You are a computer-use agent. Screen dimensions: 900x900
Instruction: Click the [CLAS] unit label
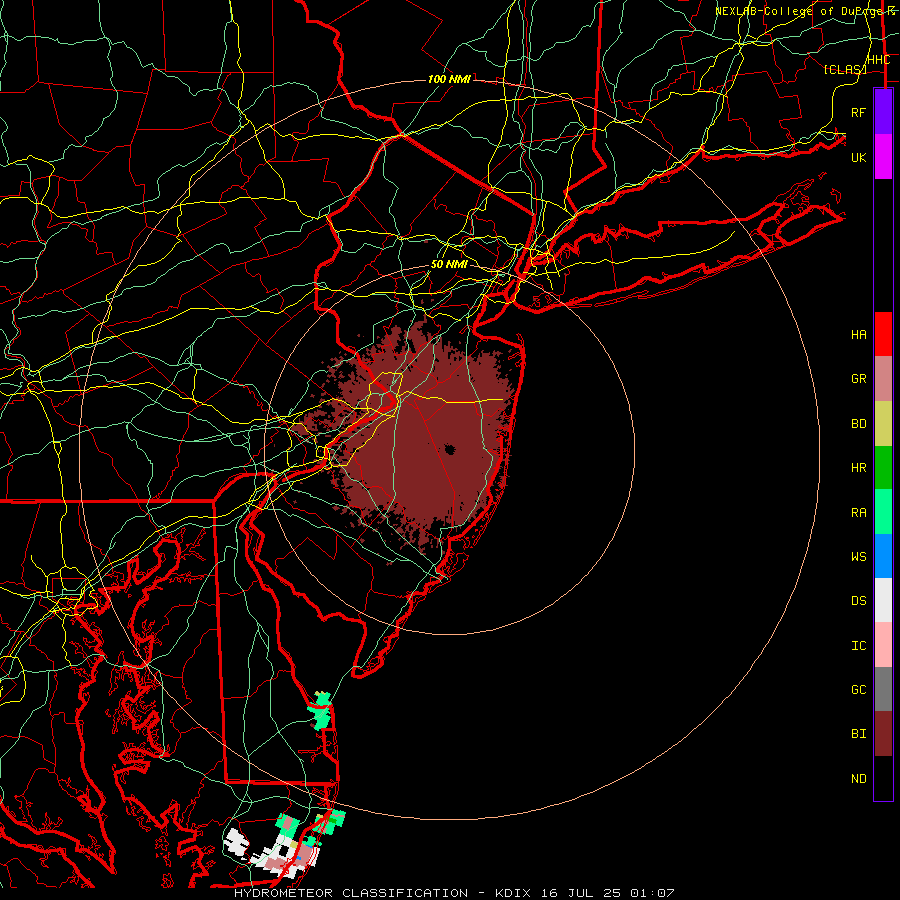[844, 69]
